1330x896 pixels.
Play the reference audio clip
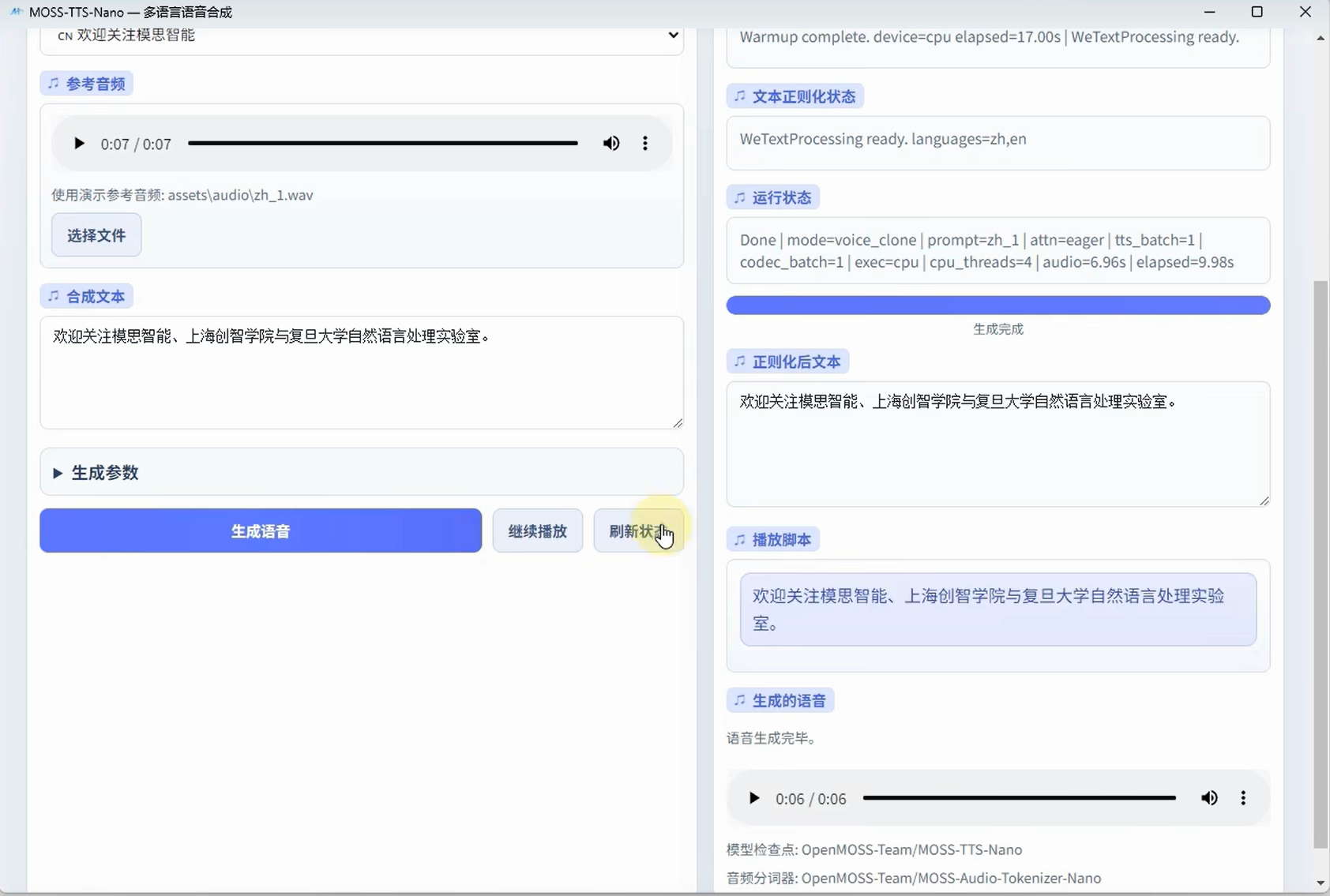pyautogui.click(x=79, y=144)
